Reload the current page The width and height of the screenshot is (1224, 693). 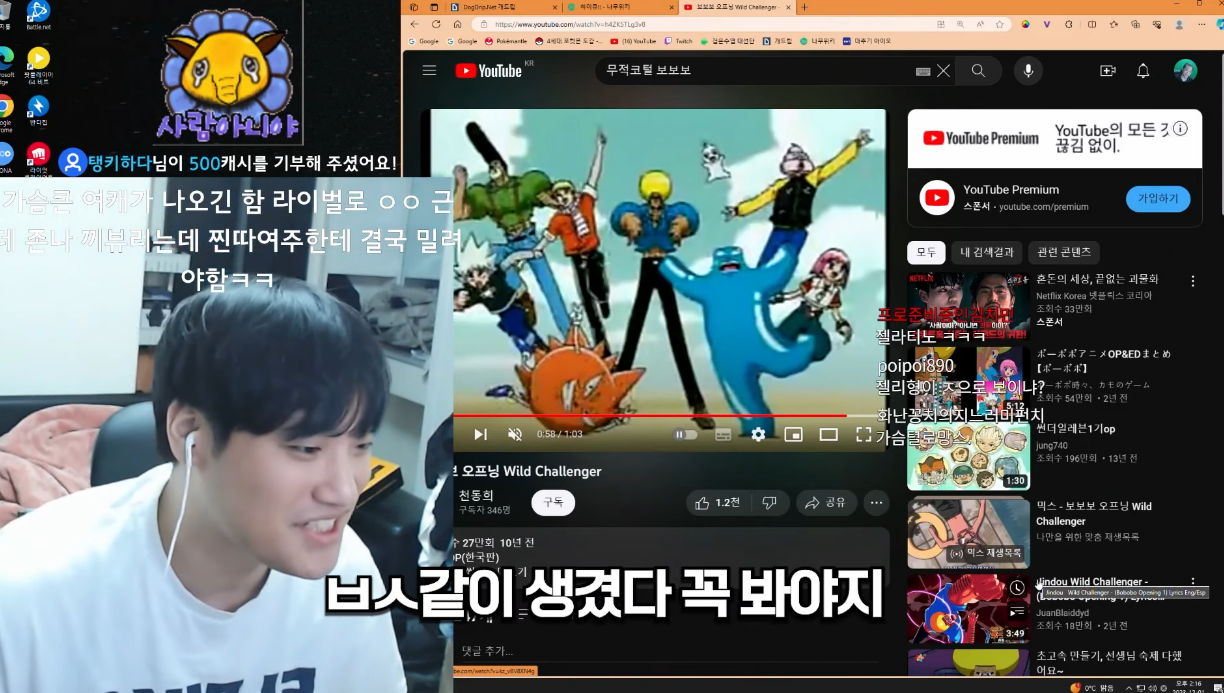tap(435, 24)
